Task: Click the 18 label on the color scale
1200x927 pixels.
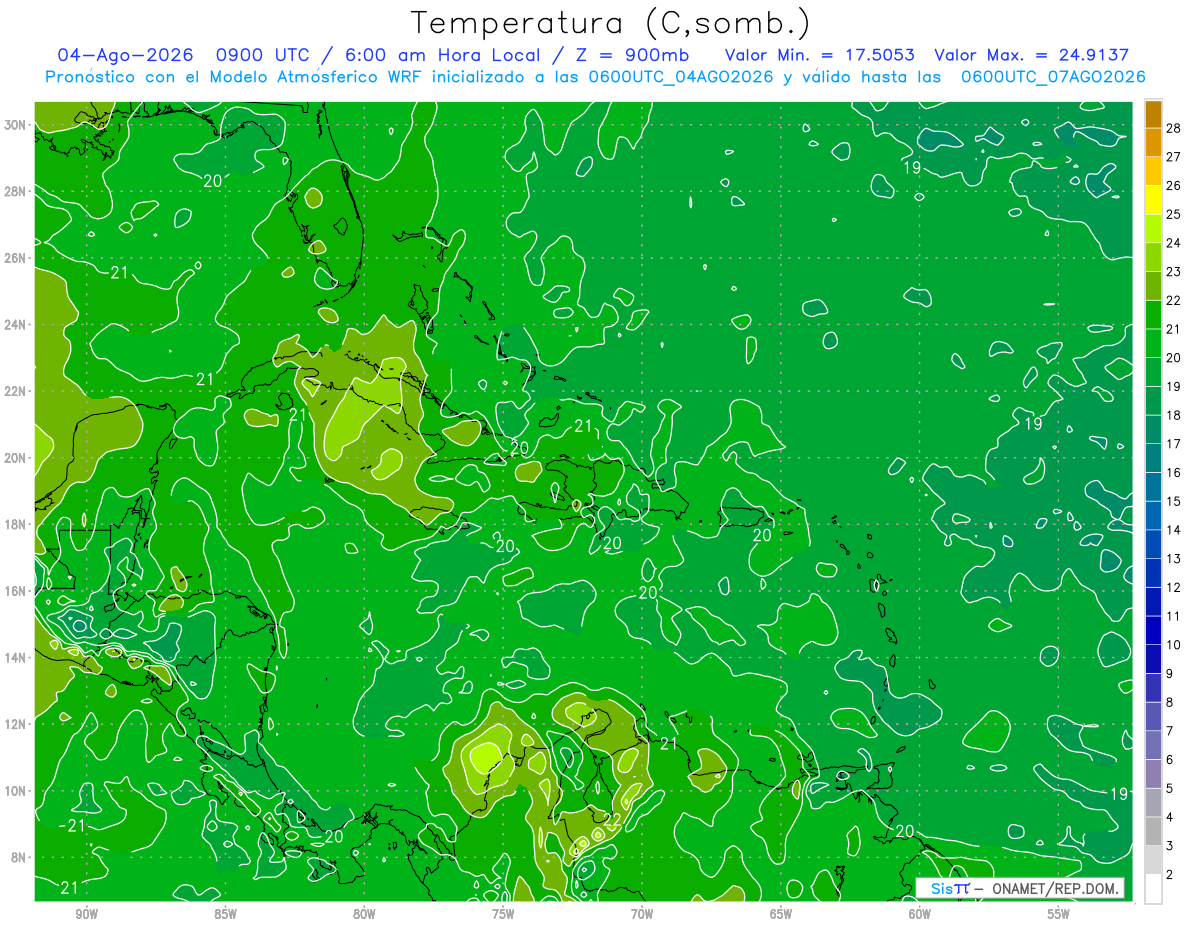Action: [1175, 415]
